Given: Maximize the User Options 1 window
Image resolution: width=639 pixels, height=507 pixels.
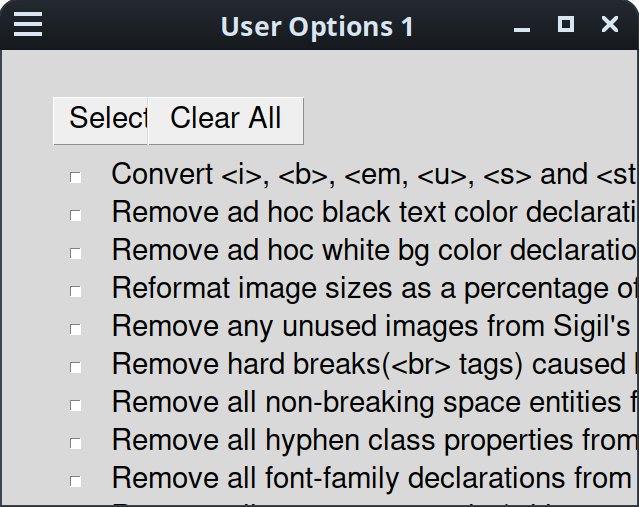Looking at the screenshot, I should (566, 25).
